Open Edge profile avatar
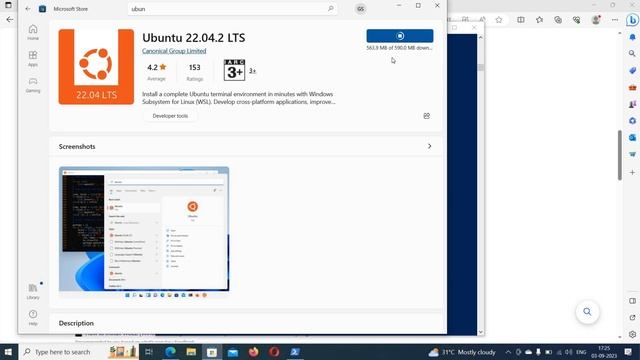The width and height of the screenshot is (640, 360). (x=596, y=20)
